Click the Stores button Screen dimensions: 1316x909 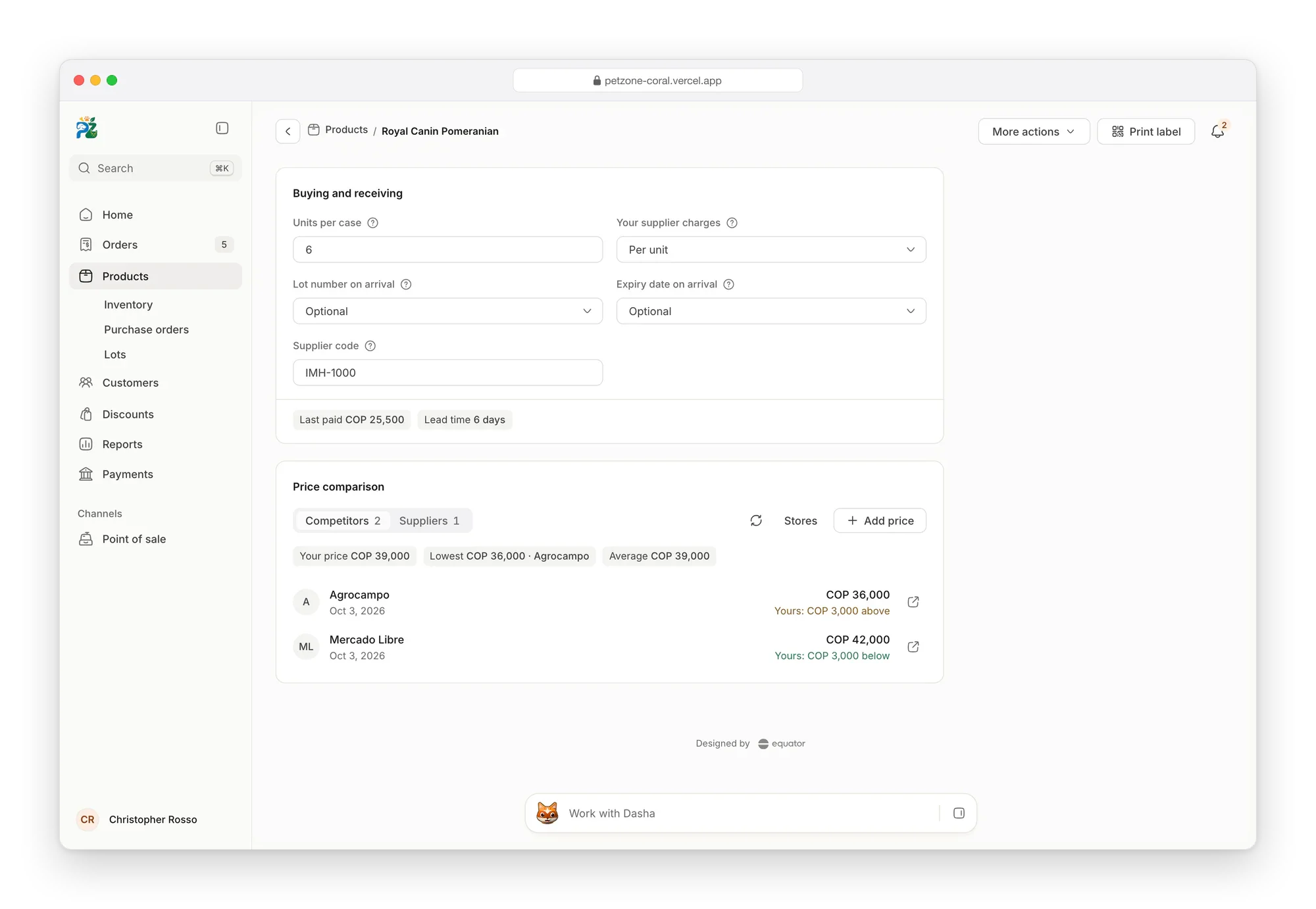(x=800, y=520)
